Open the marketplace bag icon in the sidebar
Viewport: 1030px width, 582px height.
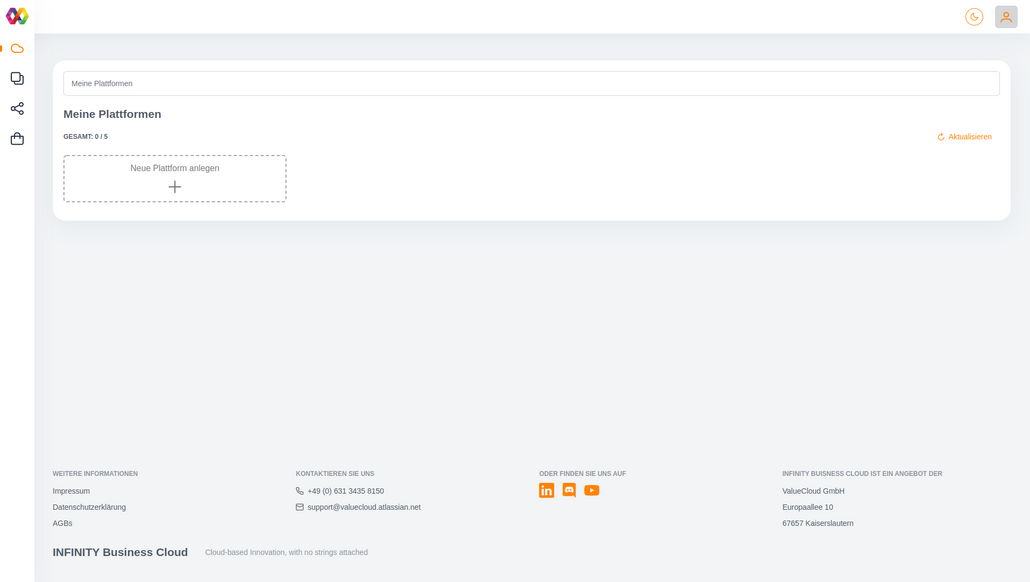coord(16,138)
